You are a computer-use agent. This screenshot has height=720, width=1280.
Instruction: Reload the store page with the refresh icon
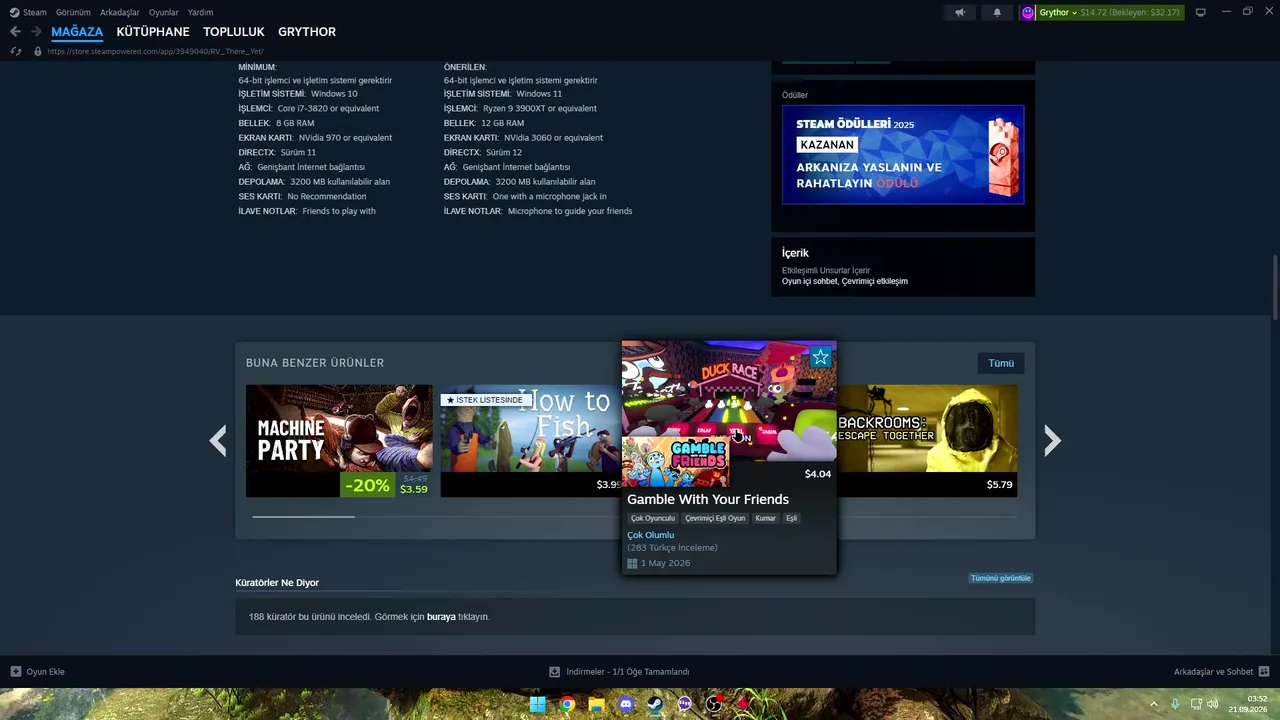pos(16,51)
